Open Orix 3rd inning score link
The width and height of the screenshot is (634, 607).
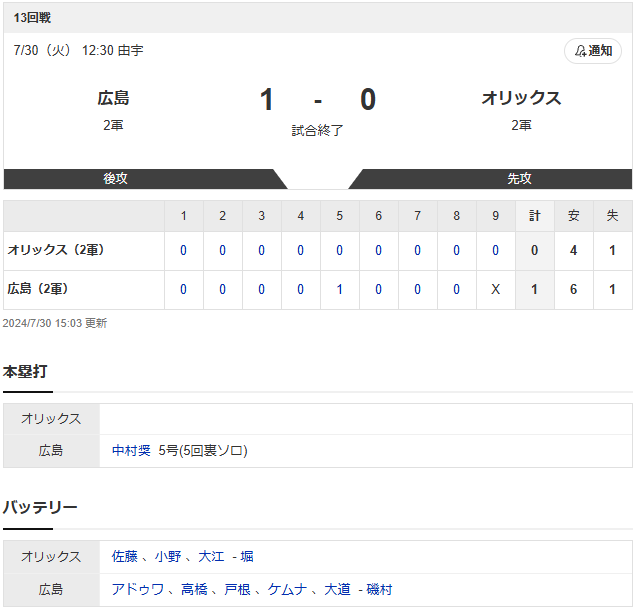(x=262, y=251)
